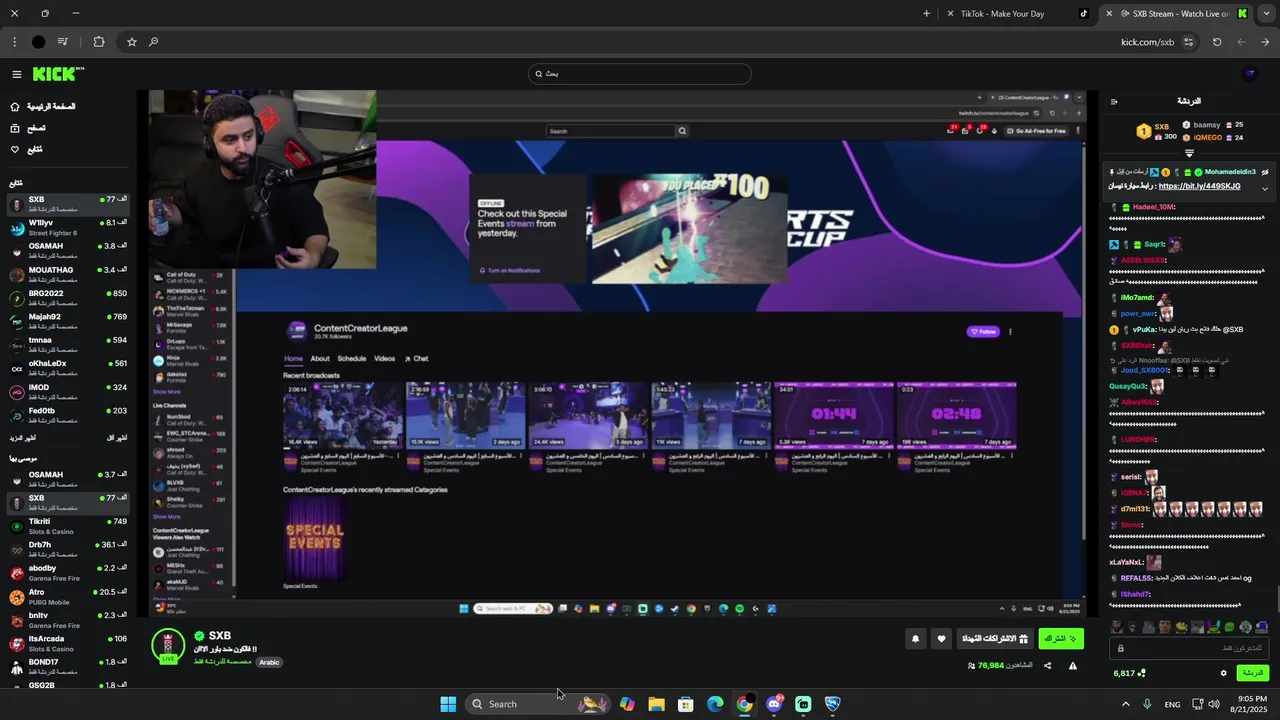Open W1llyv channel in sidebar
Screen dimensions: 1280x720
click(67, 227)
